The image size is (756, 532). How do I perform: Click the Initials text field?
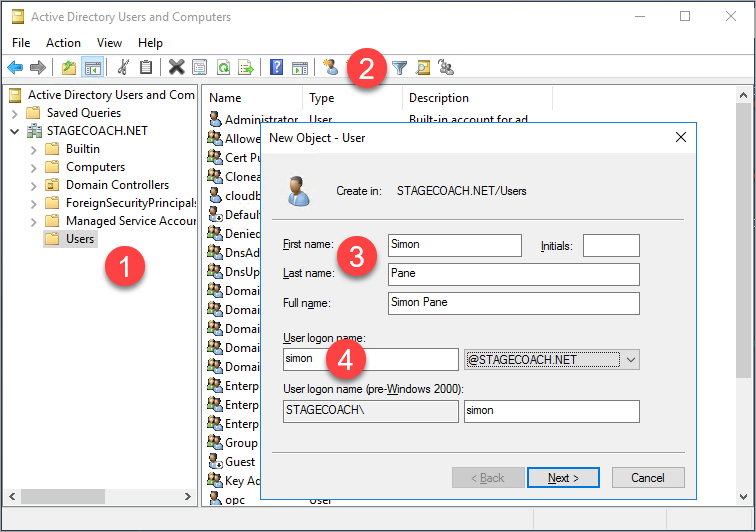click(x=610, y=245)
